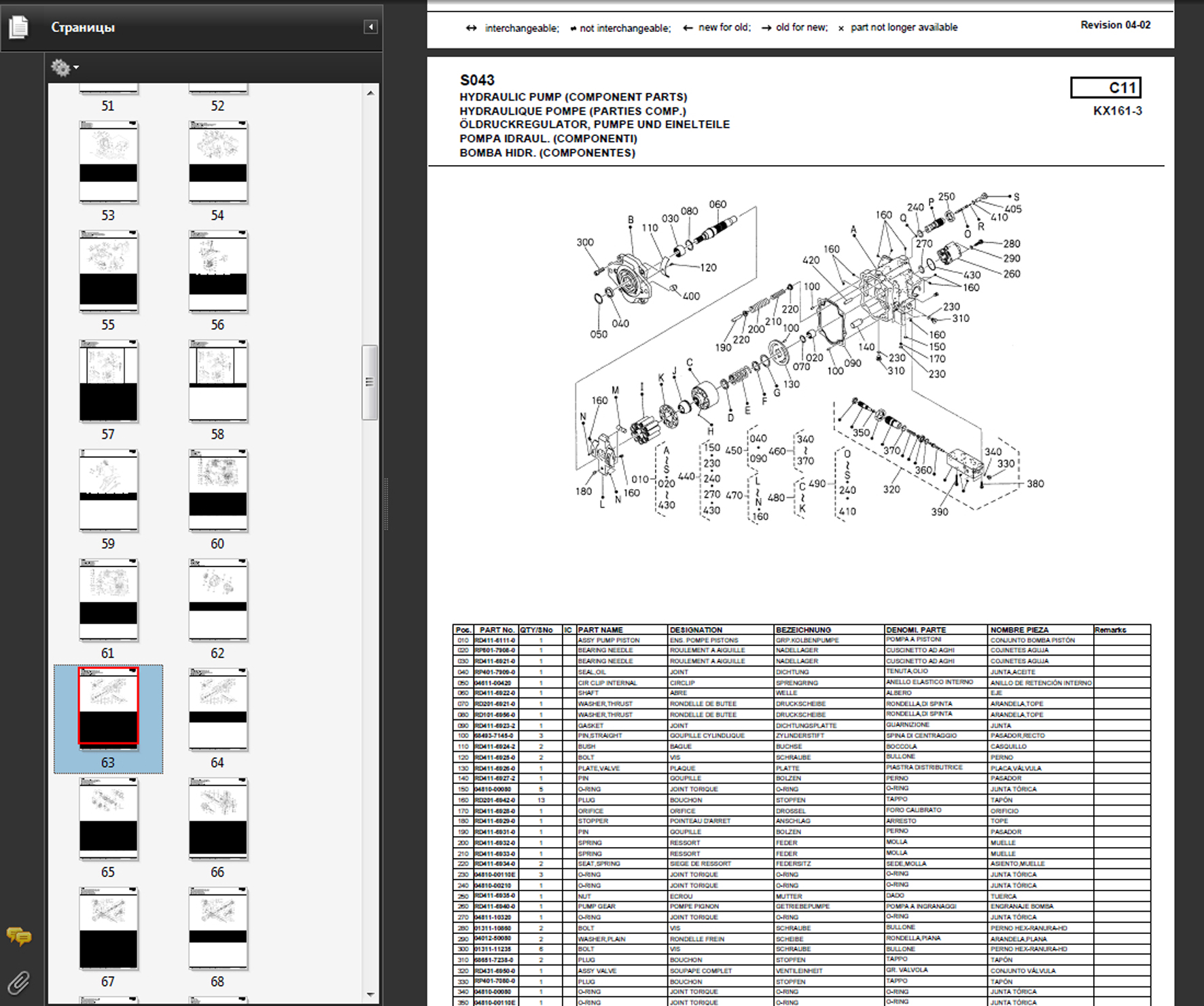Click the S043 section heading
This screenshot has height=1006, width=1204.
point(477,80)
